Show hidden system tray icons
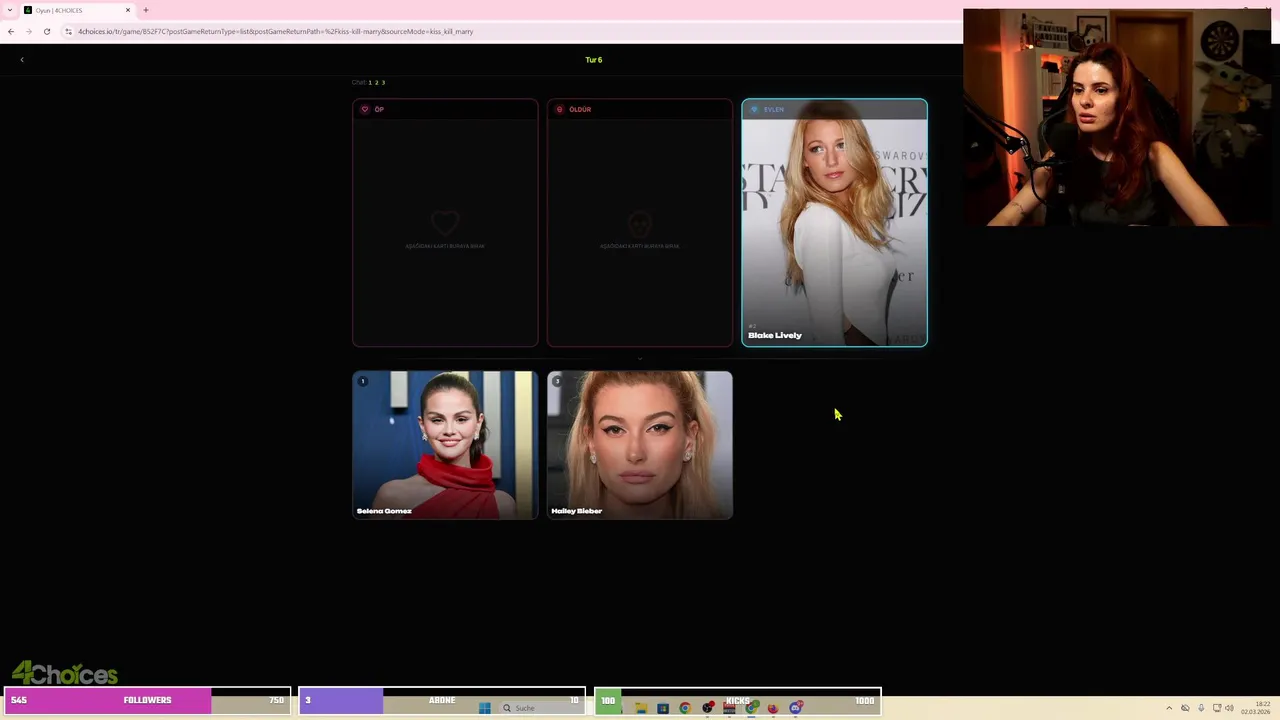This screenshot has height=720, width=1280. click(x=1169, y=708)
